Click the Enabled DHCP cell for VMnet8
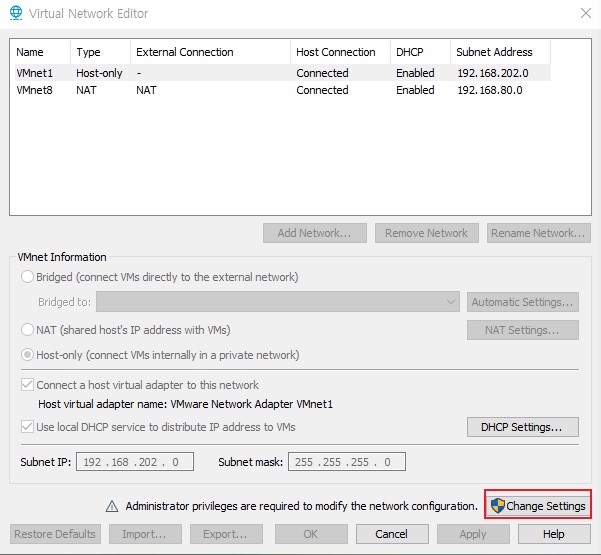 tap(415, 90)
